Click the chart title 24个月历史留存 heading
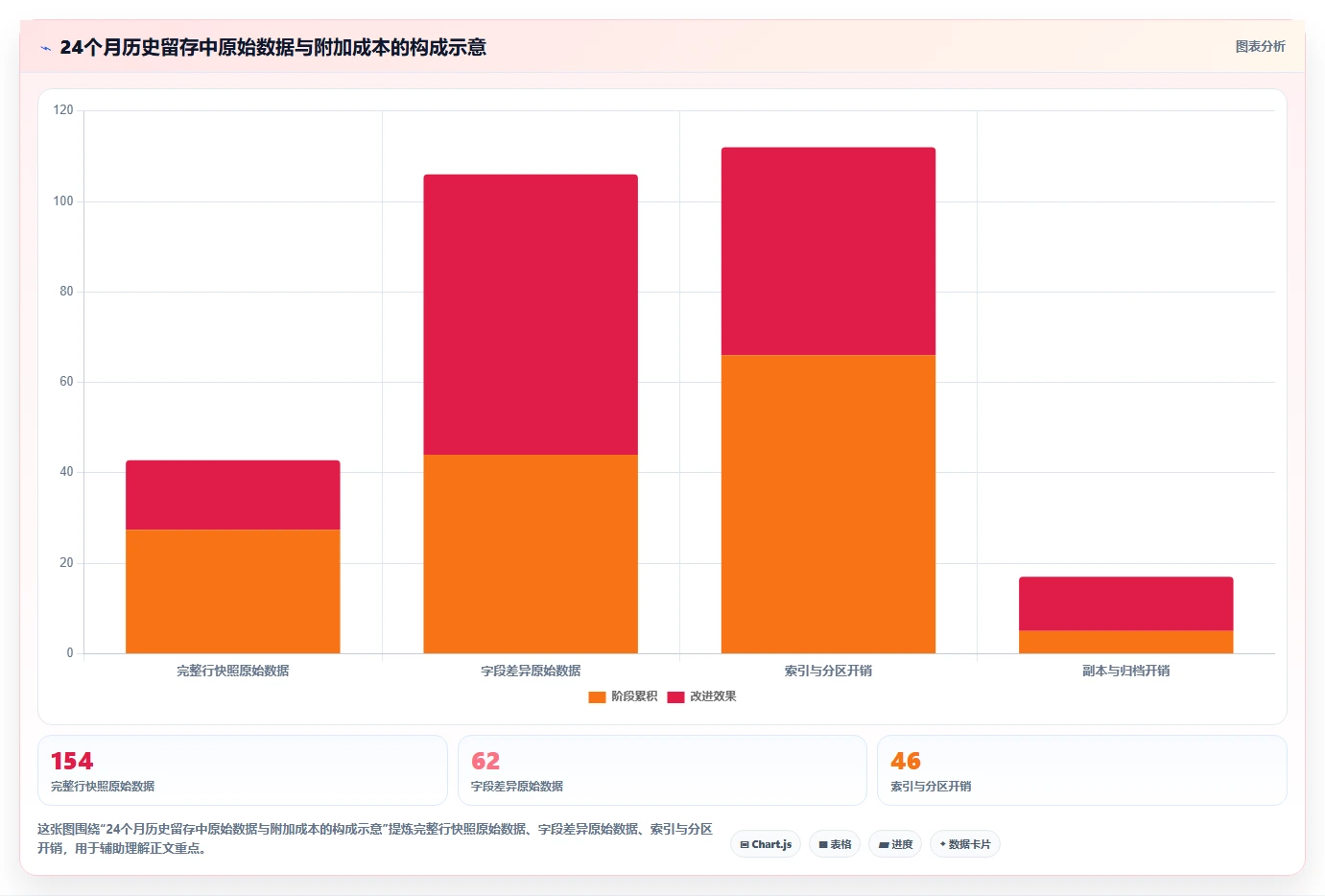The width and height of the screenshot is (1325, 896). [272, 47]
